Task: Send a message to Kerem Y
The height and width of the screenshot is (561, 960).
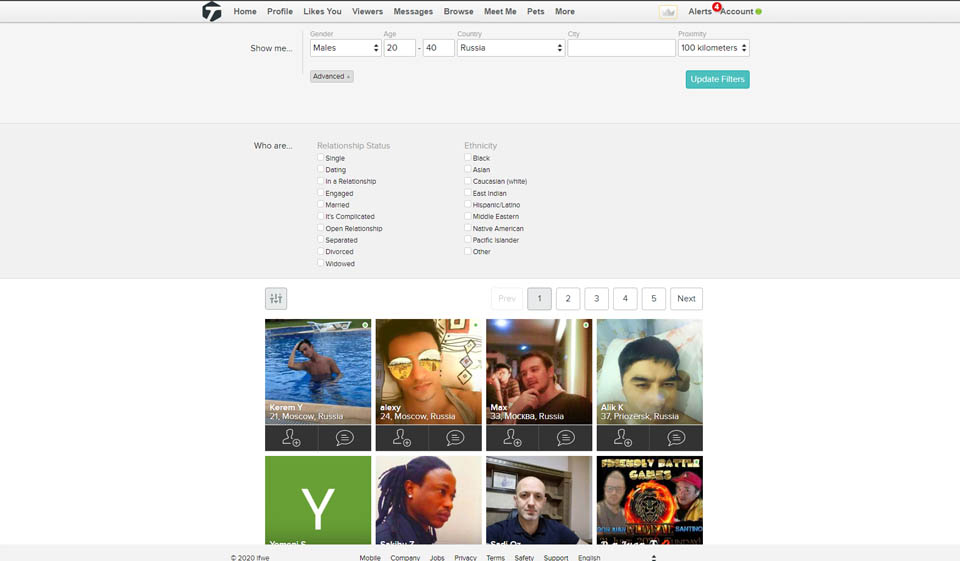Action: tap(345, 438)
